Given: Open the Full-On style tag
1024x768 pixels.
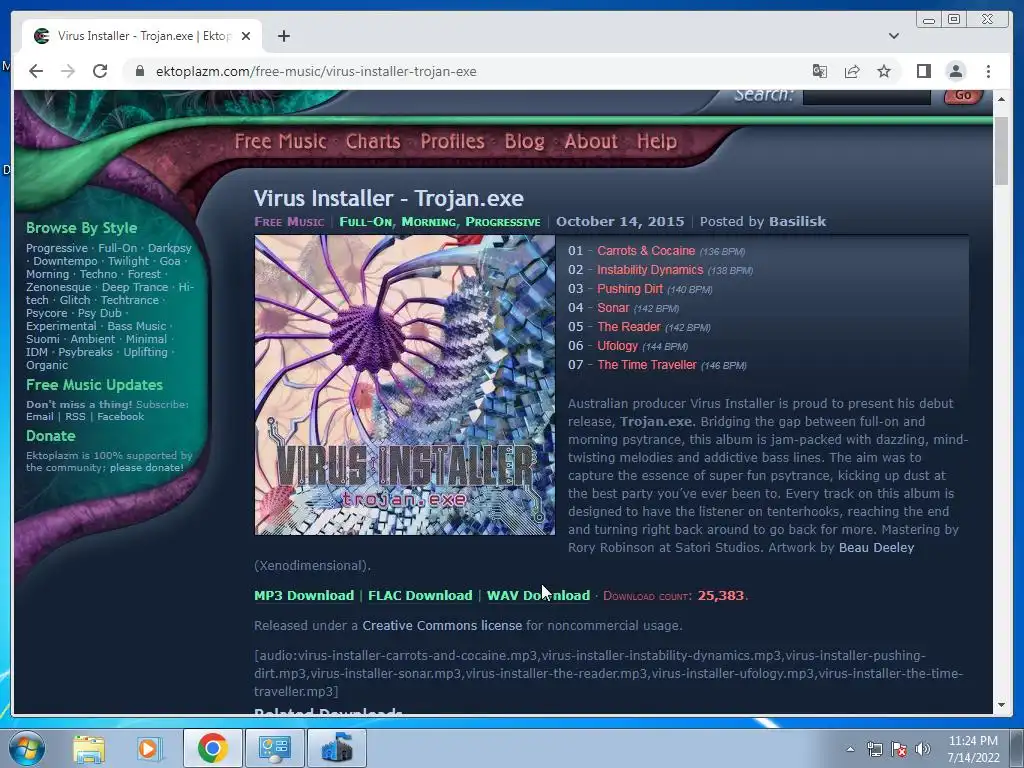Looking at the screenshot, I should (x=365, y=221).
